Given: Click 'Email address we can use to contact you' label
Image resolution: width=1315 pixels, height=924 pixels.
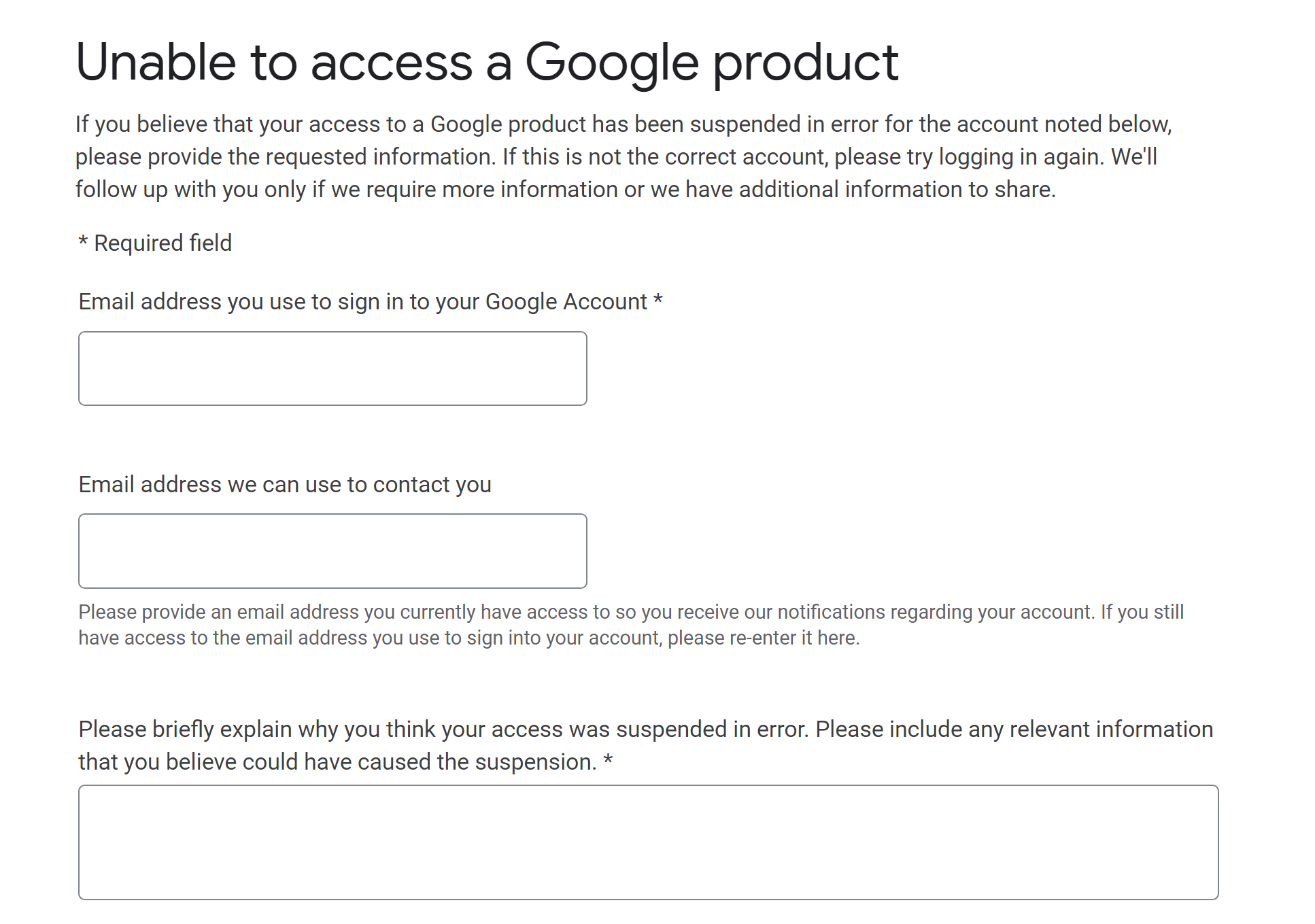Looking at the screenshot, I should 285,484.
